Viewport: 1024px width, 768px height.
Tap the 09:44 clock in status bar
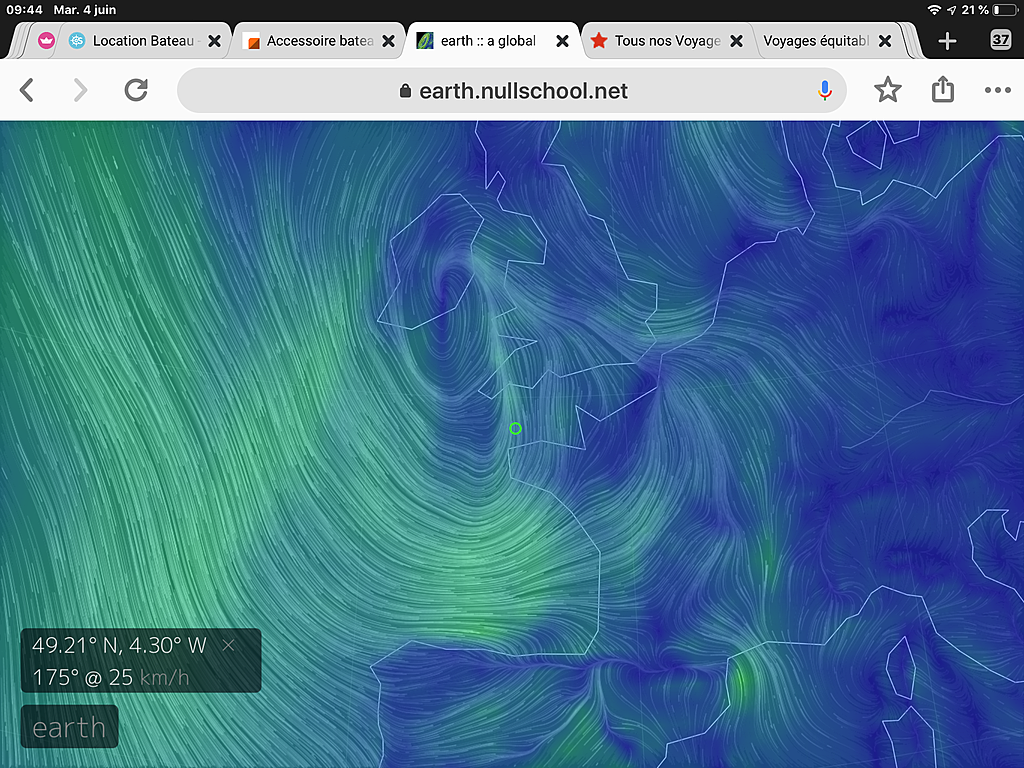coord(24,10)
